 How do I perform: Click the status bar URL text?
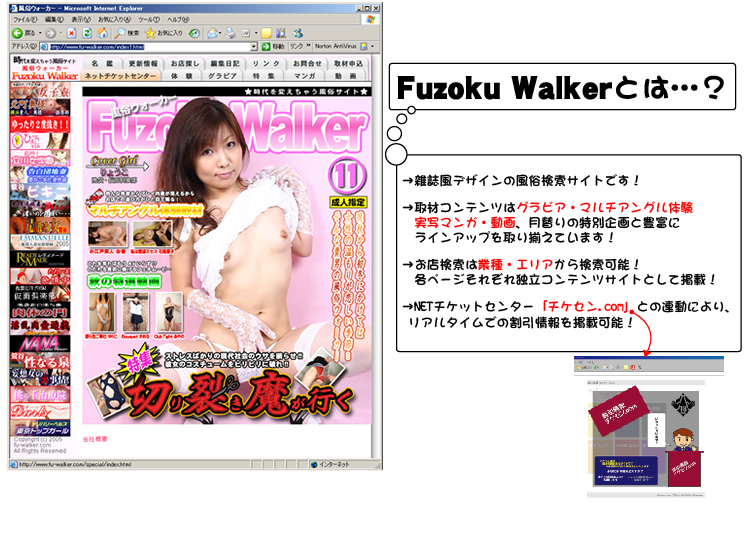pyautogui.click(x=75, y=464)
